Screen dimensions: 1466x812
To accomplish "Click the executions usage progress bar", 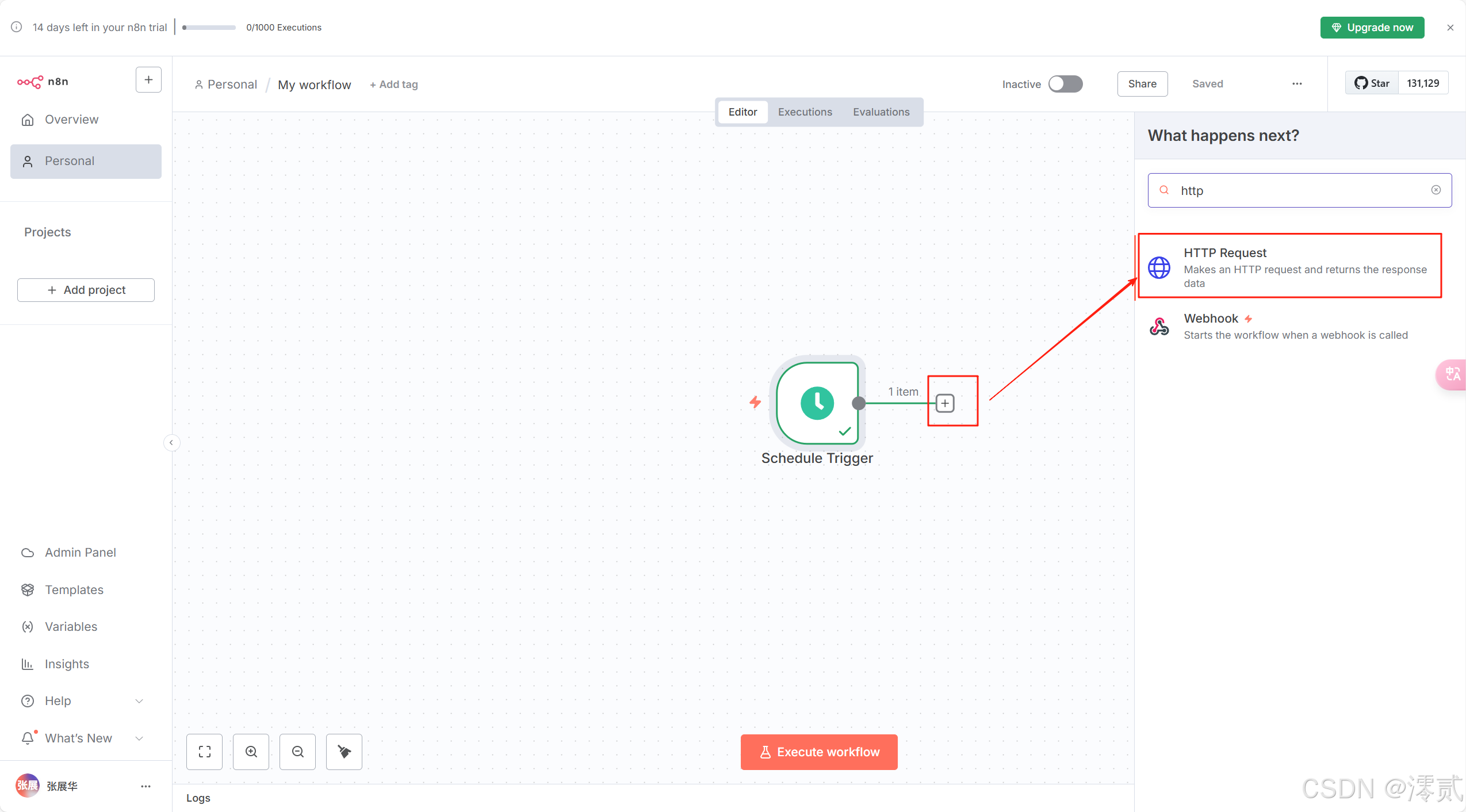I will pyautogui.click(x=209, y=28).
